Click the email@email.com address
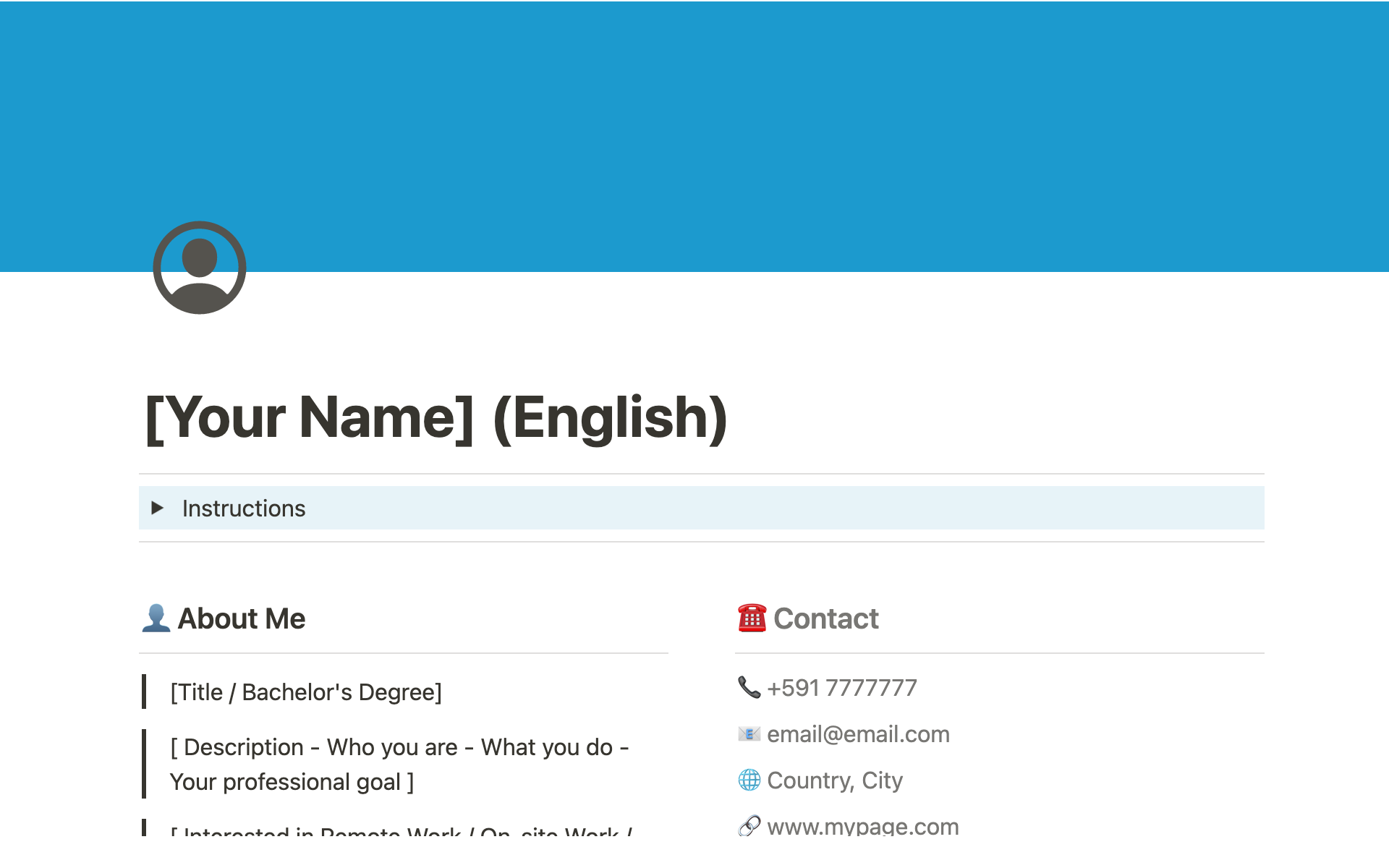Image resolution: width=1389 pixels, height=868 pixels. (x=858, y=734)
